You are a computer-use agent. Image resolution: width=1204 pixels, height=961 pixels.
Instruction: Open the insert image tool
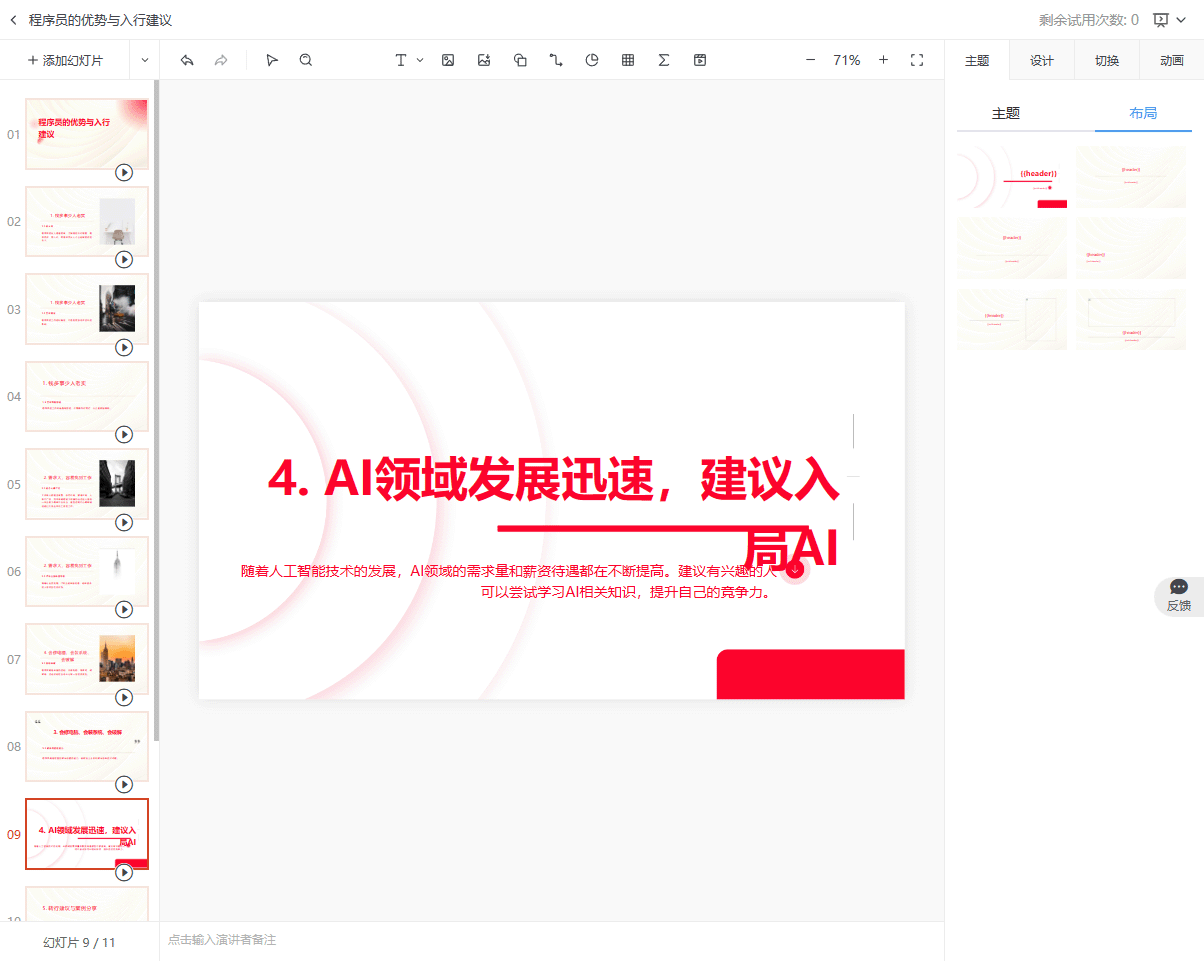coord(448,60)
